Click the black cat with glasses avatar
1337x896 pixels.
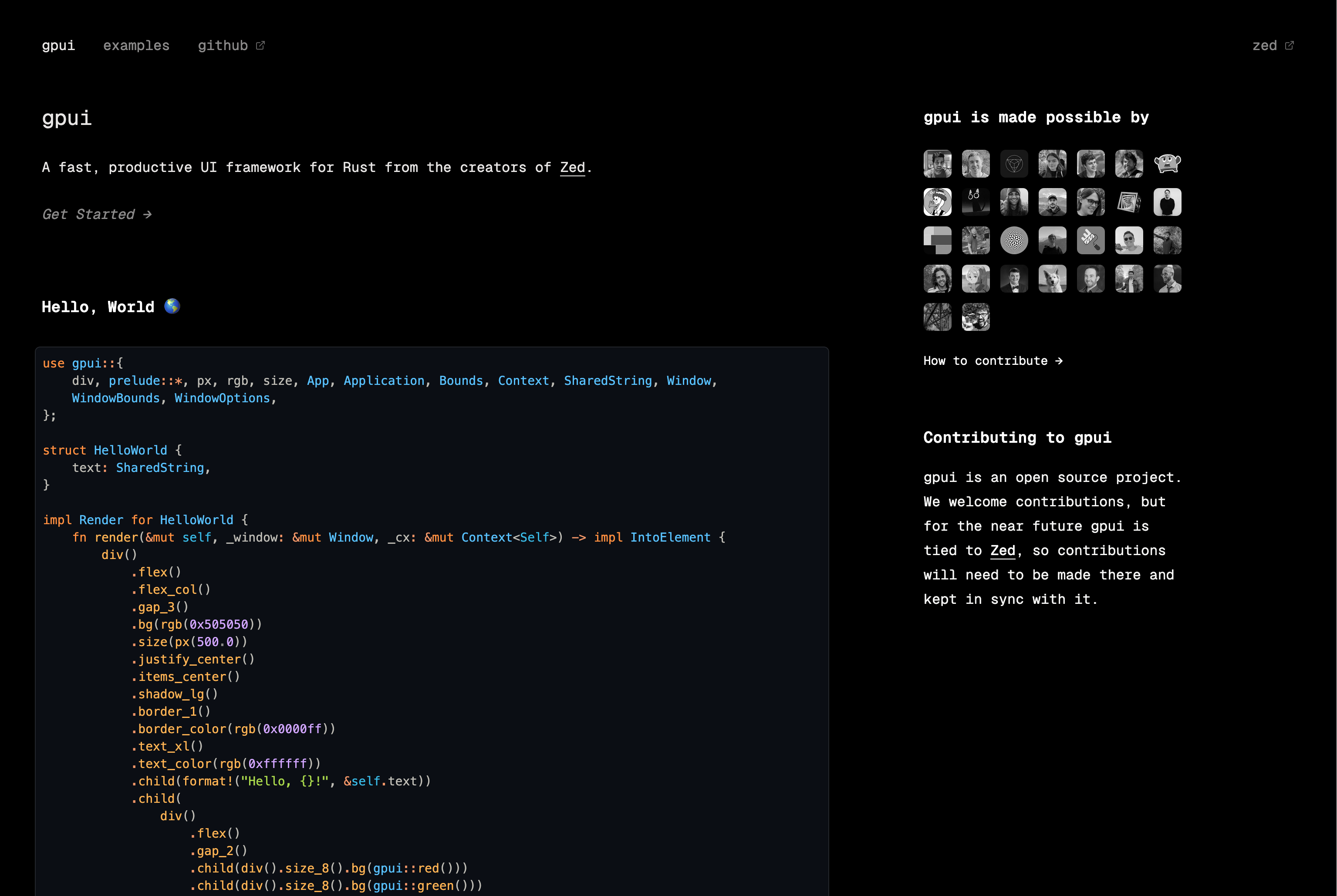point(975,202)
